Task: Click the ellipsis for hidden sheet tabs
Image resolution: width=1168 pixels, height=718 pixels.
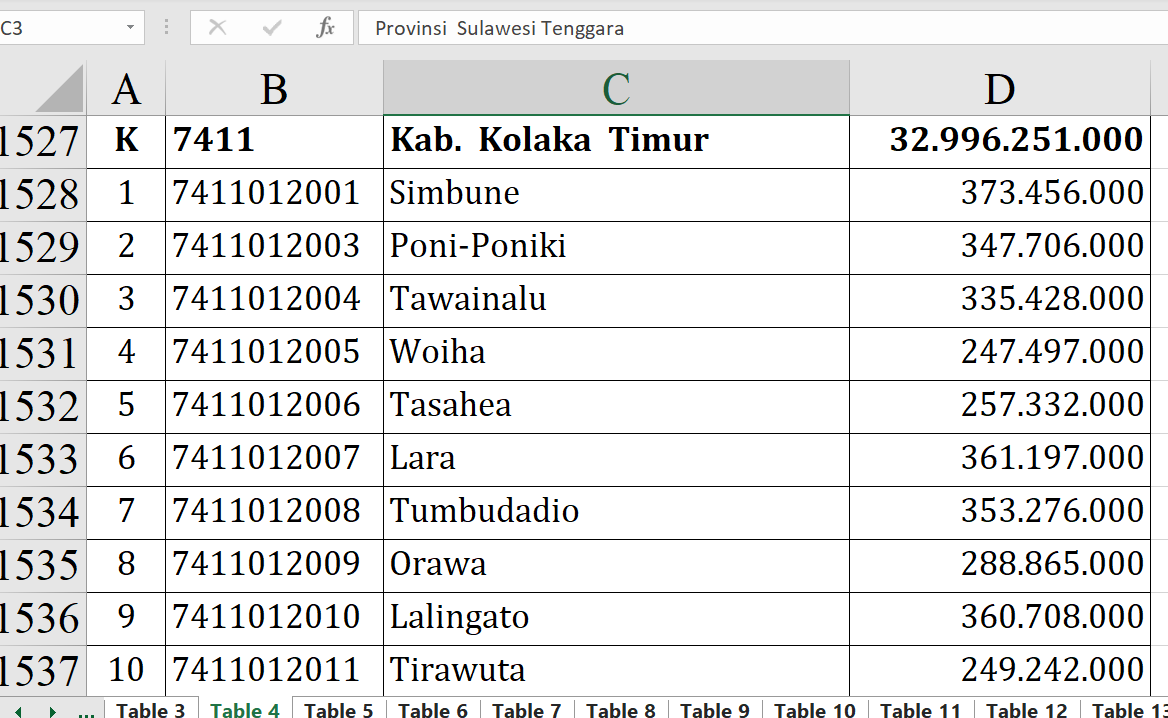Action: (86, 710)
